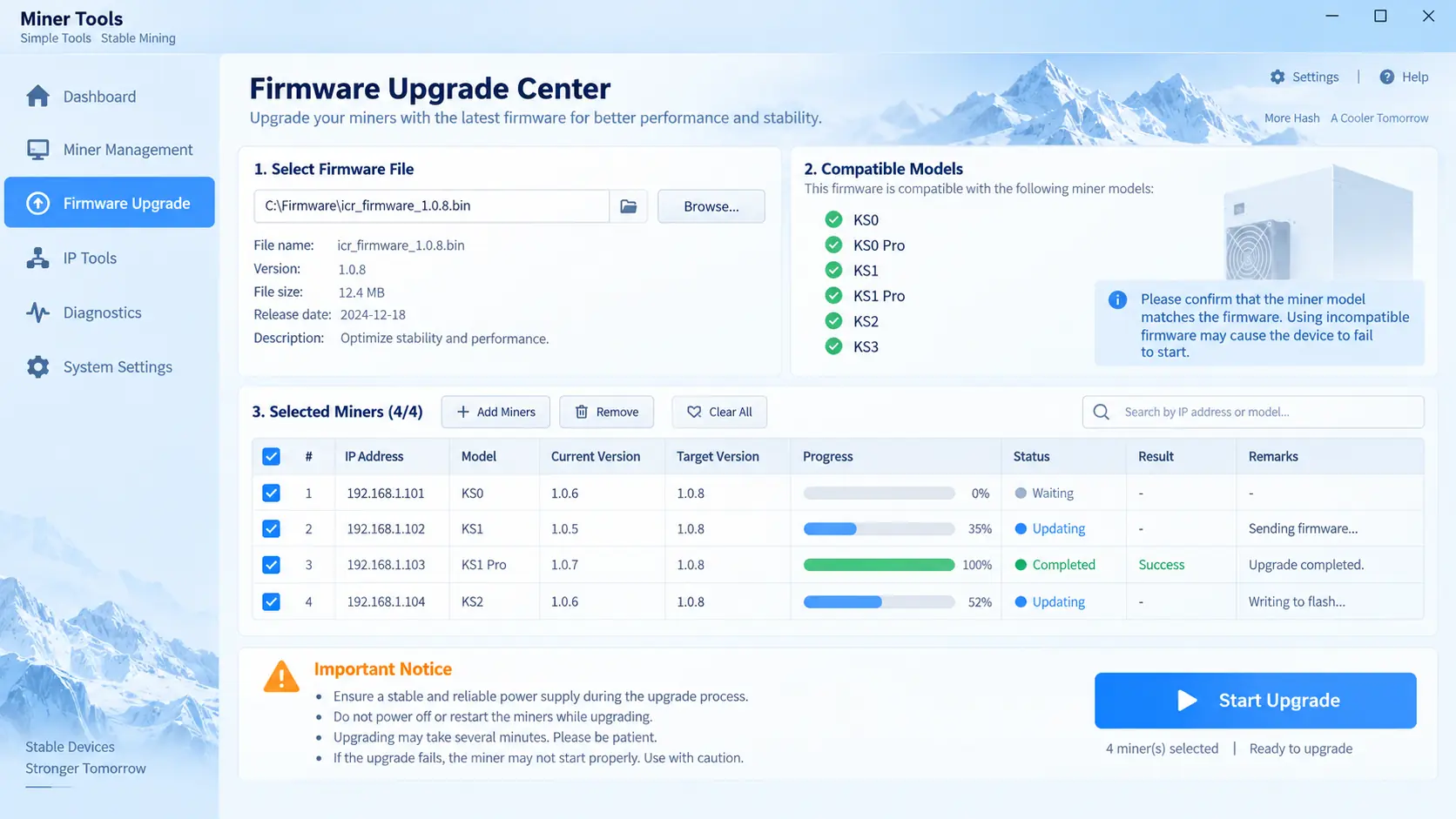Click the Start Upgrade button
1456x819 pixels.
pyautogui.click(x=1255, y=701)
